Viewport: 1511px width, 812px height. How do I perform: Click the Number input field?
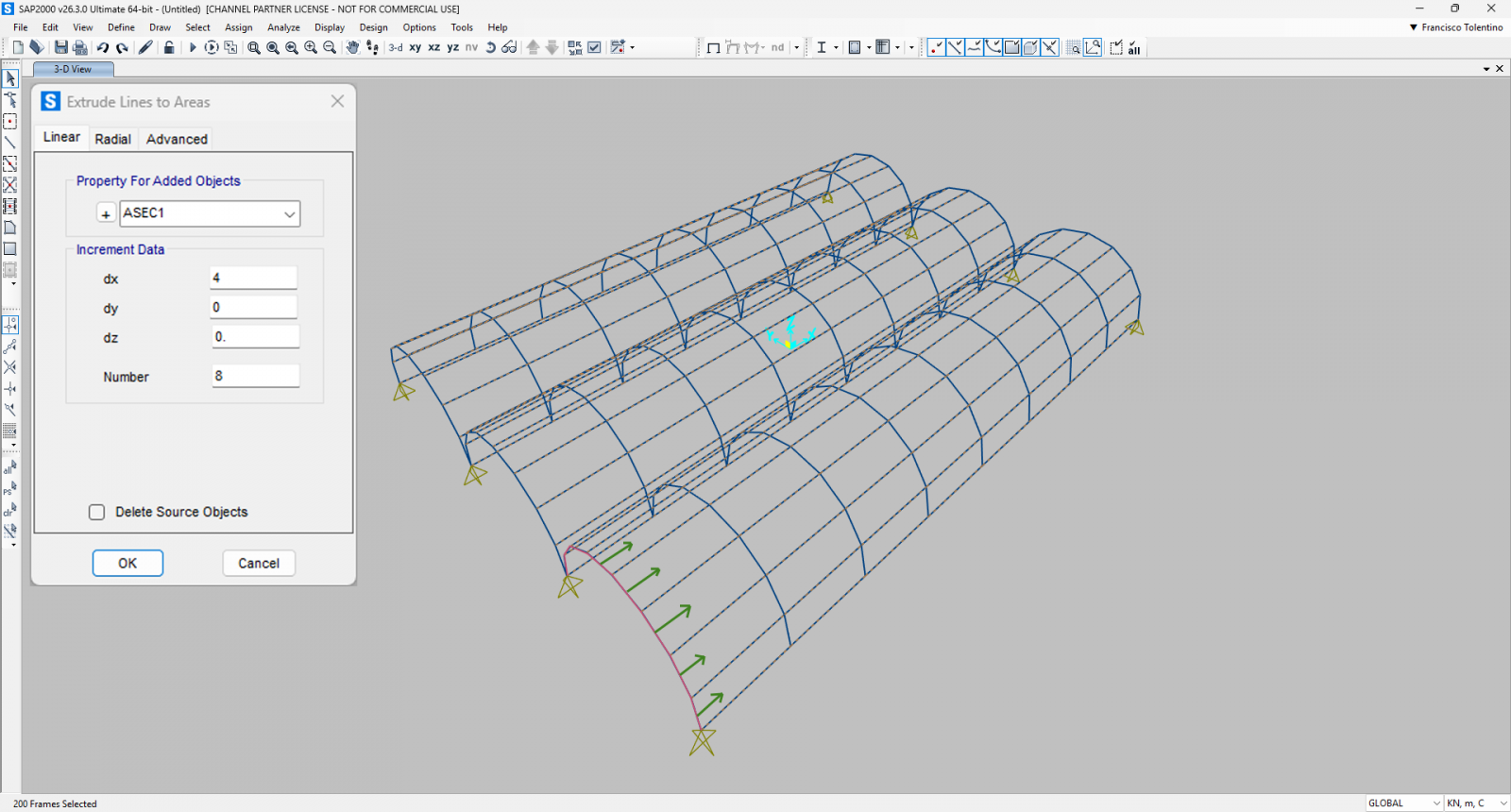click(x=255, y=376)
